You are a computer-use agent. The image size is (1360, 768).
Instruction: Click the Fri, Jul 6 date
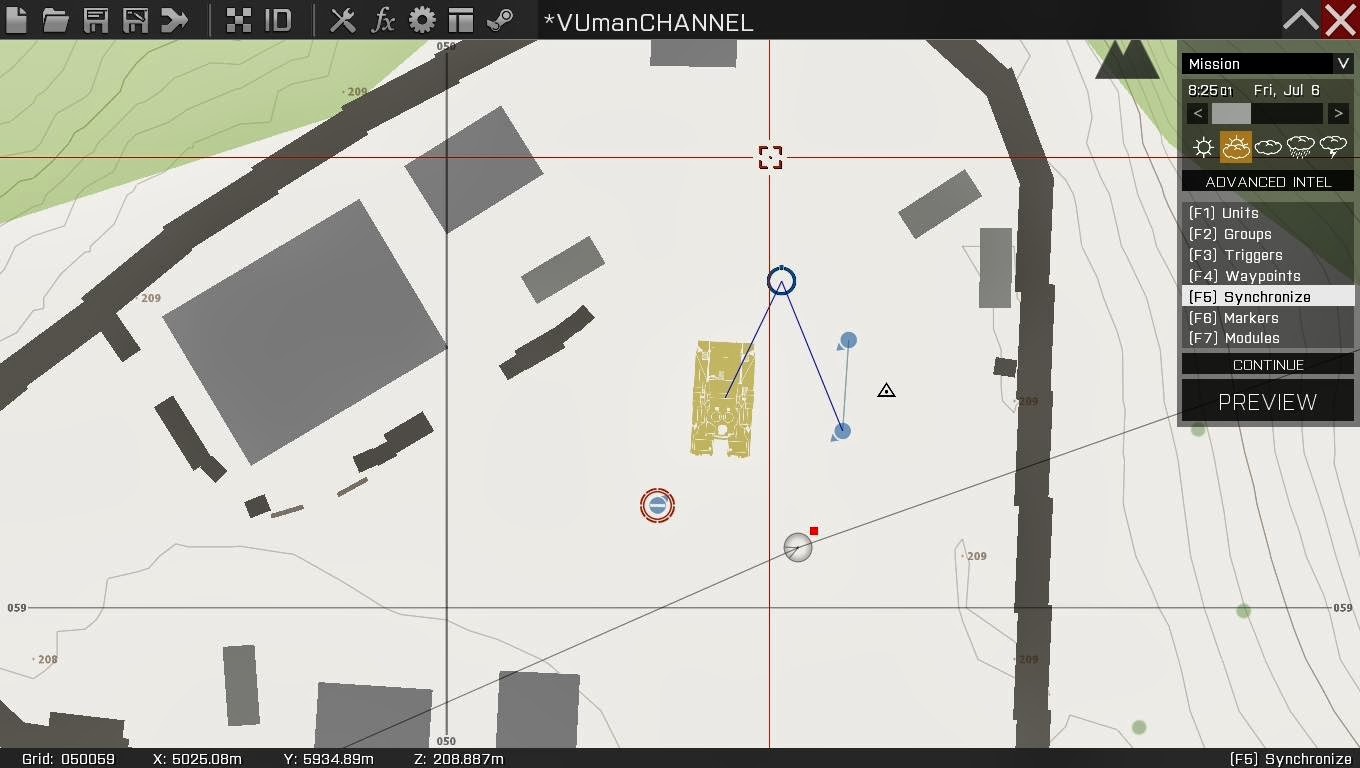1286,90
